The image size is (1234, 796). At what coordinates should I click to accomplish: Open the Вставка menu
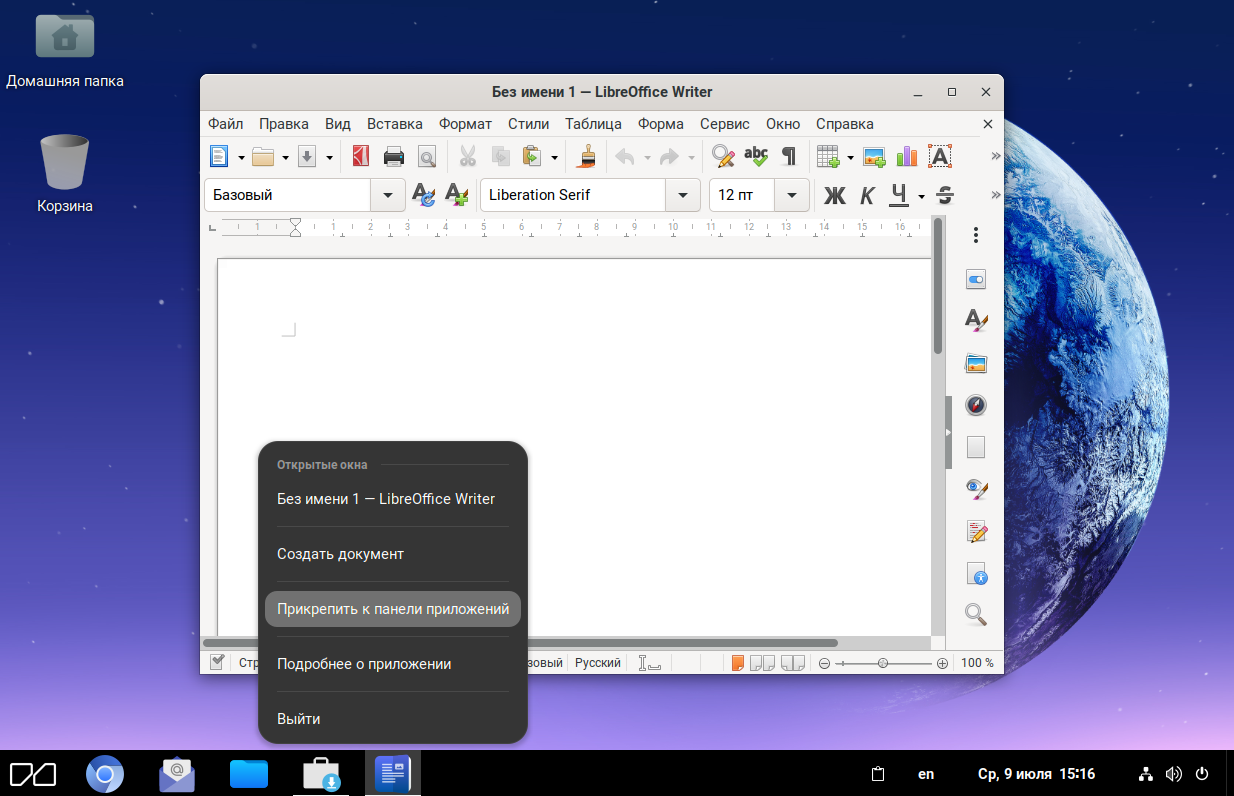pos(394,124)
